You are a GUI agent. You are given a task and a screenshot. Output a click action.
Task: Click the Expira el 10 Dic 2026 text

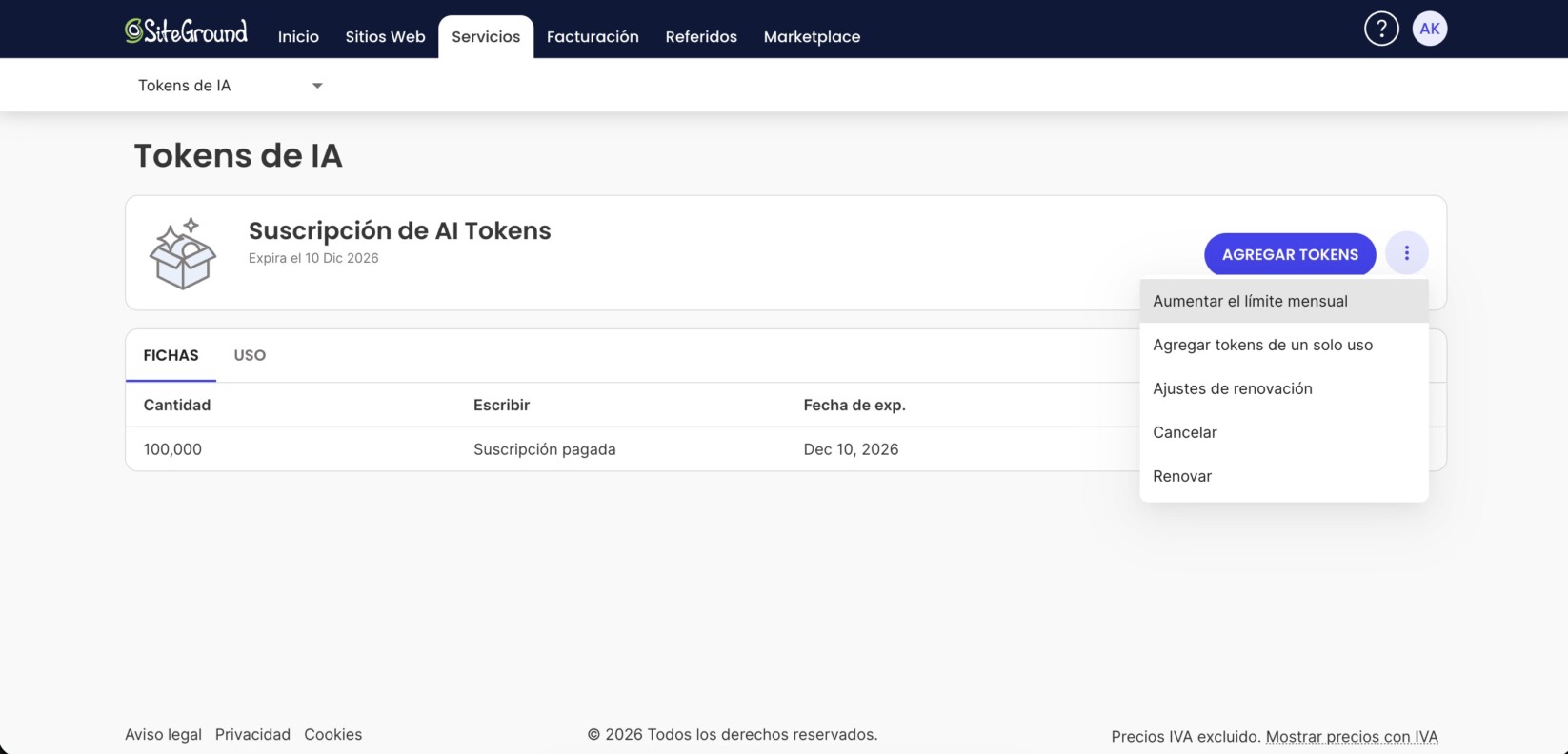pos(313,258)
